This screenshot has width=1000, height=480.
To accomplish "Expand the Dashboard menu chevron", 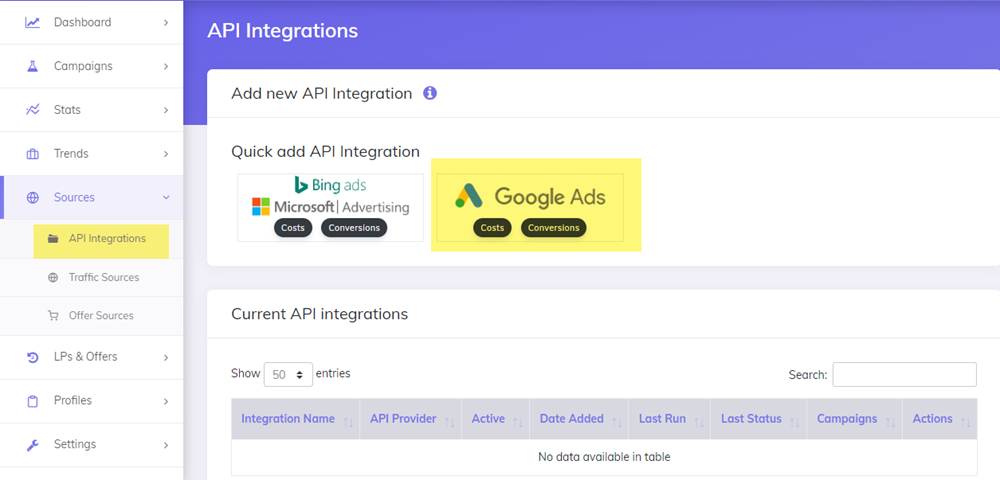I will 166,22.
